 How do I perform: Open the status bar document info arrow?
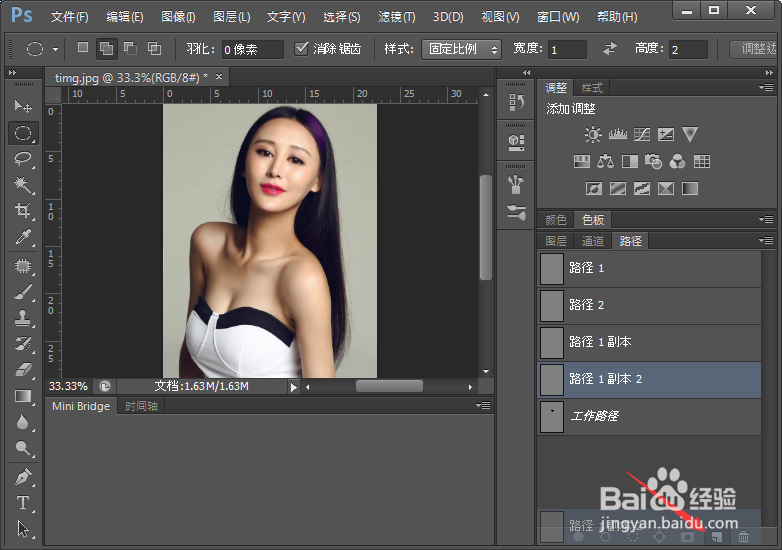tap(293, 386)
